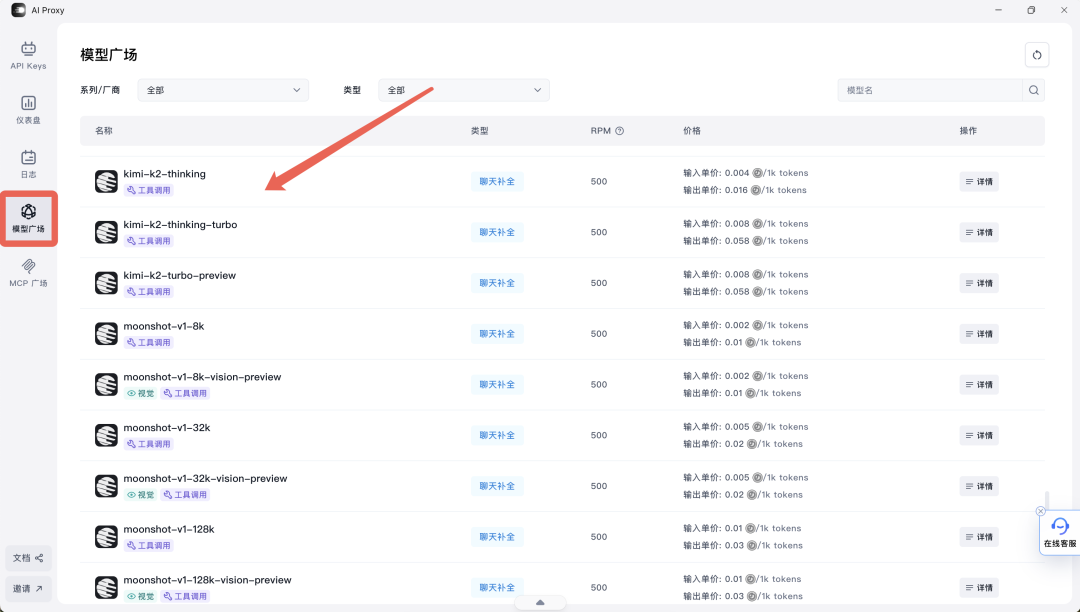This screenshot has height=612, width=1080.
Task: Open the 类型 filter dropdown
Action: click(463, 89)
